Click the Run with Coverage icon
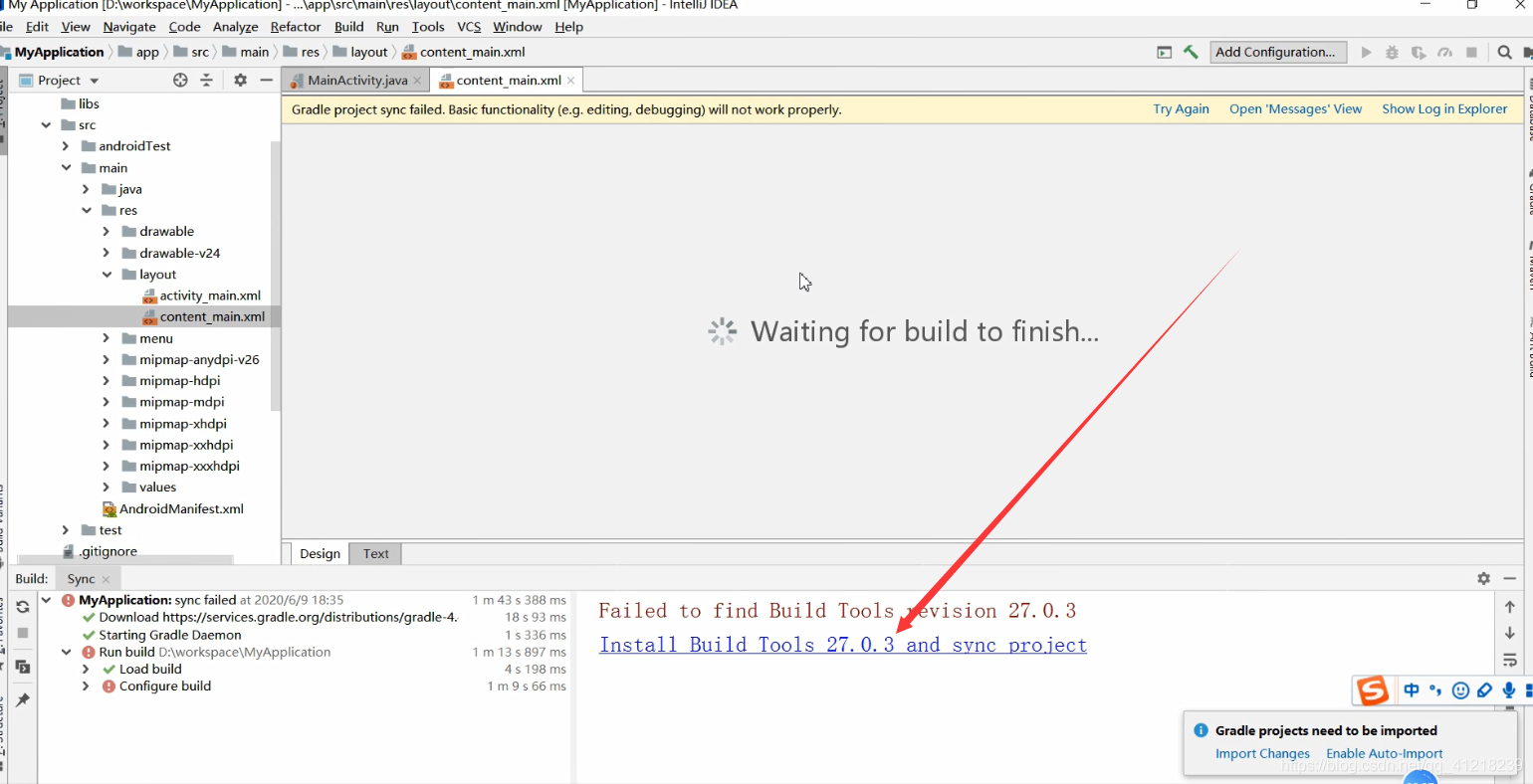The image size is (1533, 784). coord(1419,52)
